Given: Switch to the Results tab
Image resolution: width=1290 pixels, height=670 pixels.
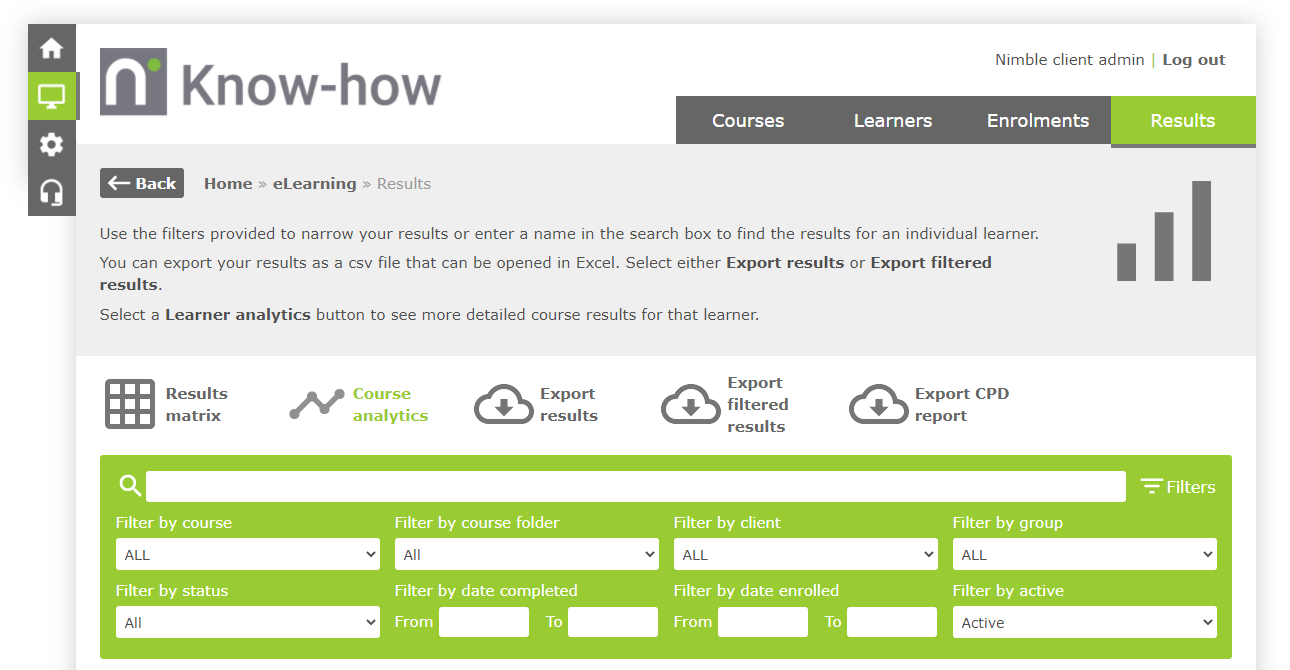Looking at the screenshot, I should (1183, 121).
